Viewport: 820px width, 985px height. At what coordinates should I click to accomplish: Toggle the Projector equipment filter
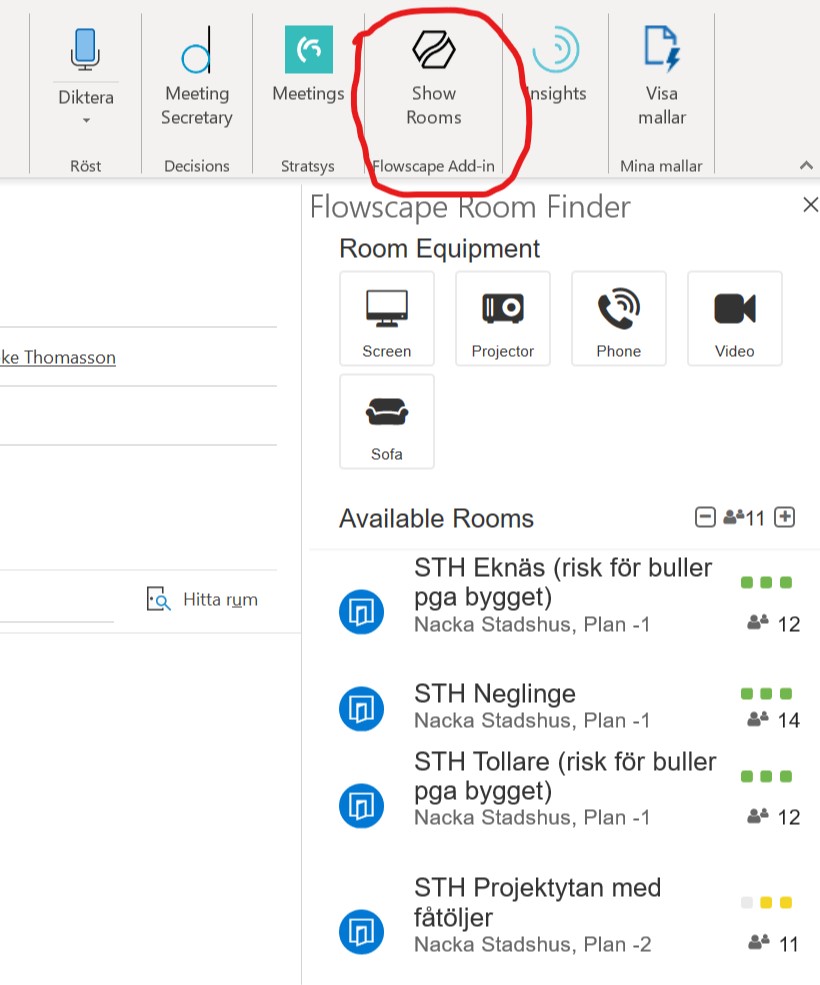(x=503, y=318)
